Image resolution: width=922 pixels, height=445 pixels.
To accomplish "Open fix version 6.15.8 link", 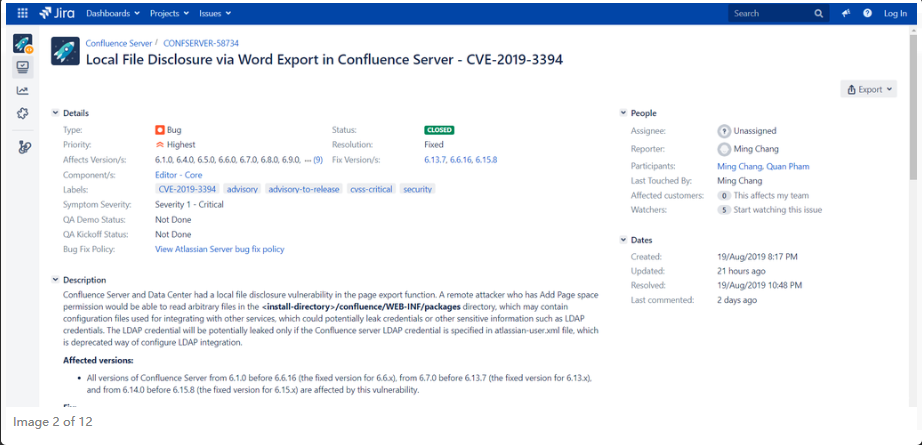I will pos(486,159).
